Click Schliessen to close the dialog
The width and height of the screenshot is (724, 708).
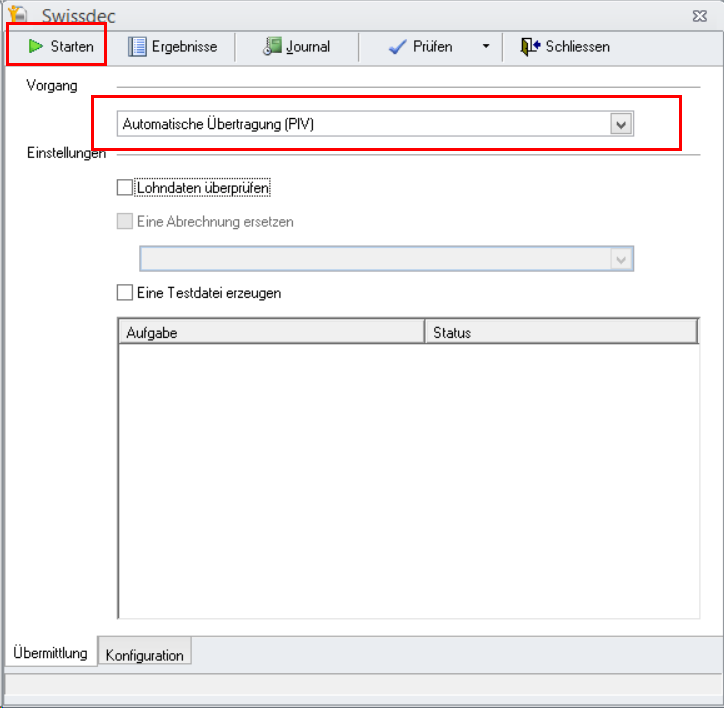[565, 47]
